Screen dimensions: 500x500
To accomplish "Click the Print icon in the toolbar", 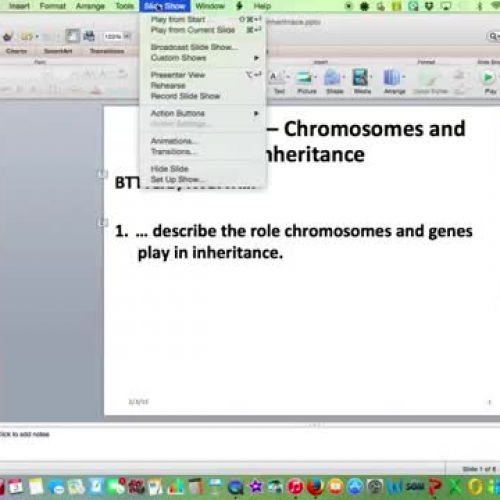I will (89, 36).
